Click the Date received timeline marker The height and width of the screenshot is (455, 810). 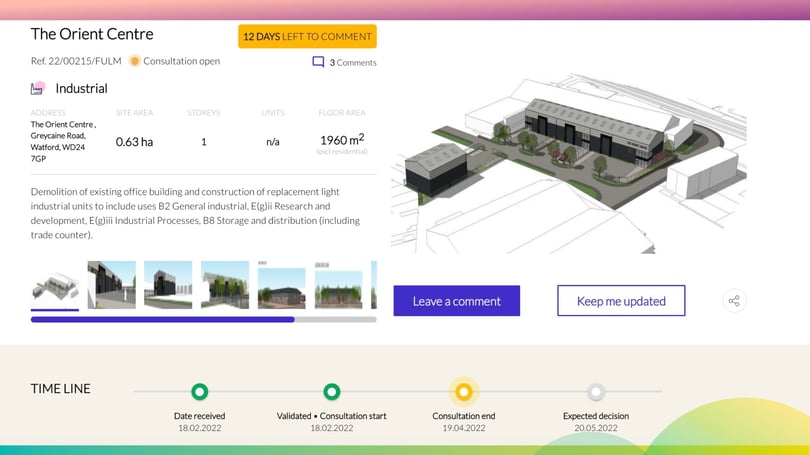[199, 391]
